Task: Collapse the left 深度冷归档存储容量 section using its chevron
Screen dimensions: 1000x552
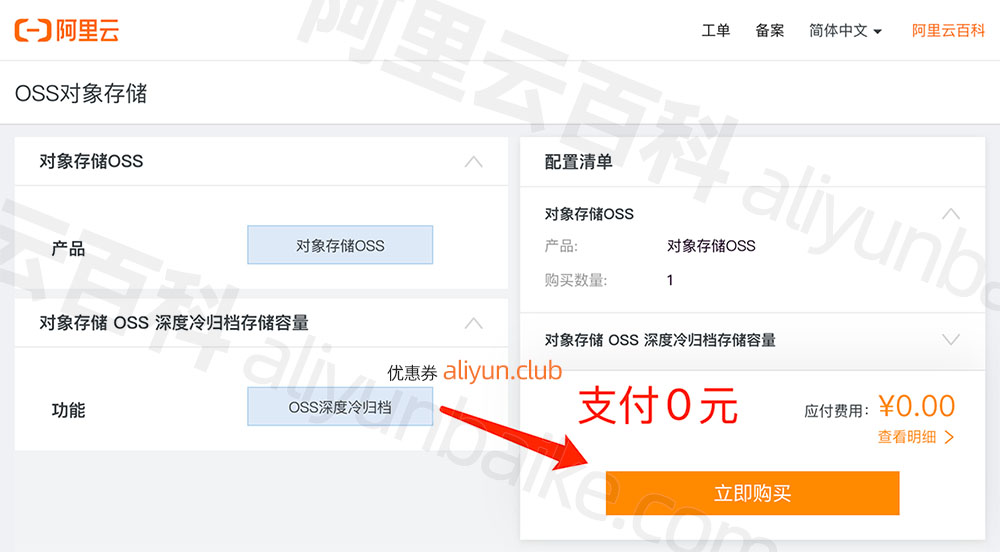Action: point(473,323)
